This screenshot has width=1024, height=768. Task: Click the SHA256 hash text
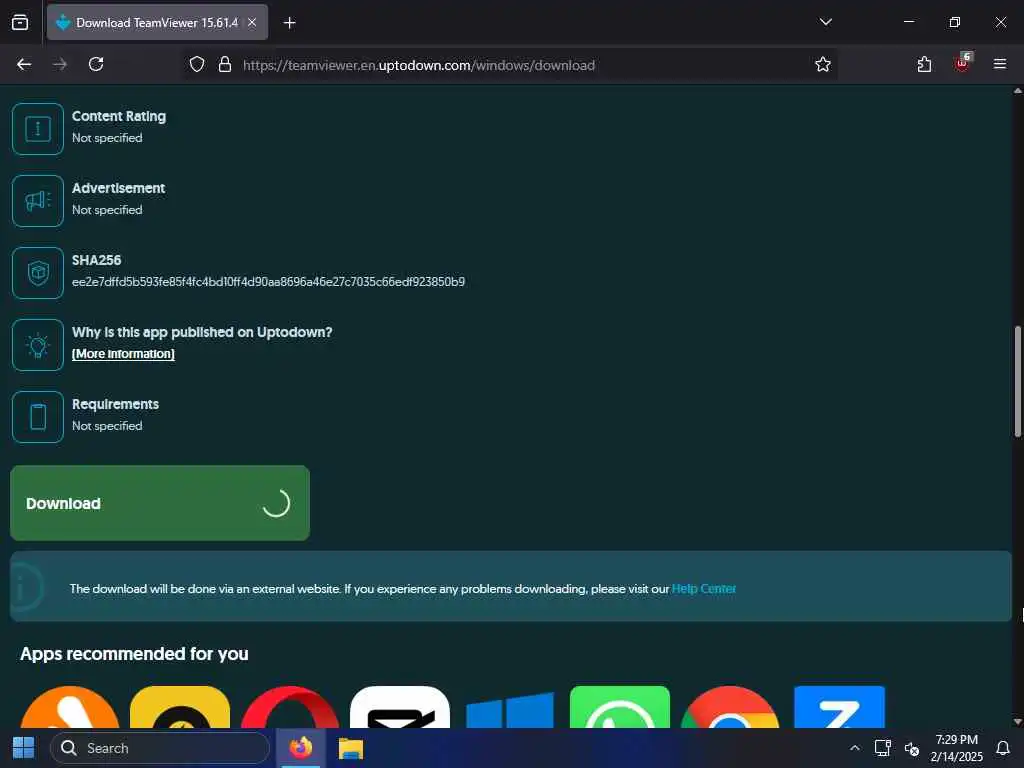[x=268, y=281]
